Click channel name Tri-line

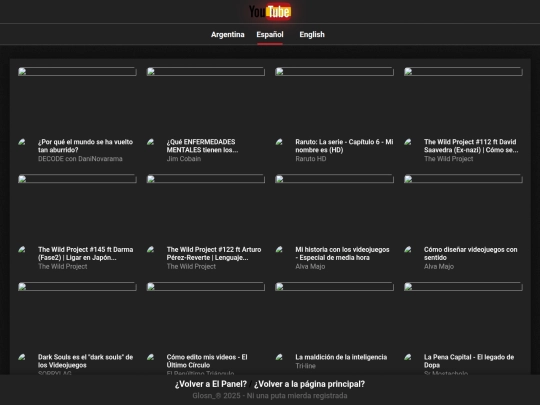pyautogui.click(x=305, y=366)
